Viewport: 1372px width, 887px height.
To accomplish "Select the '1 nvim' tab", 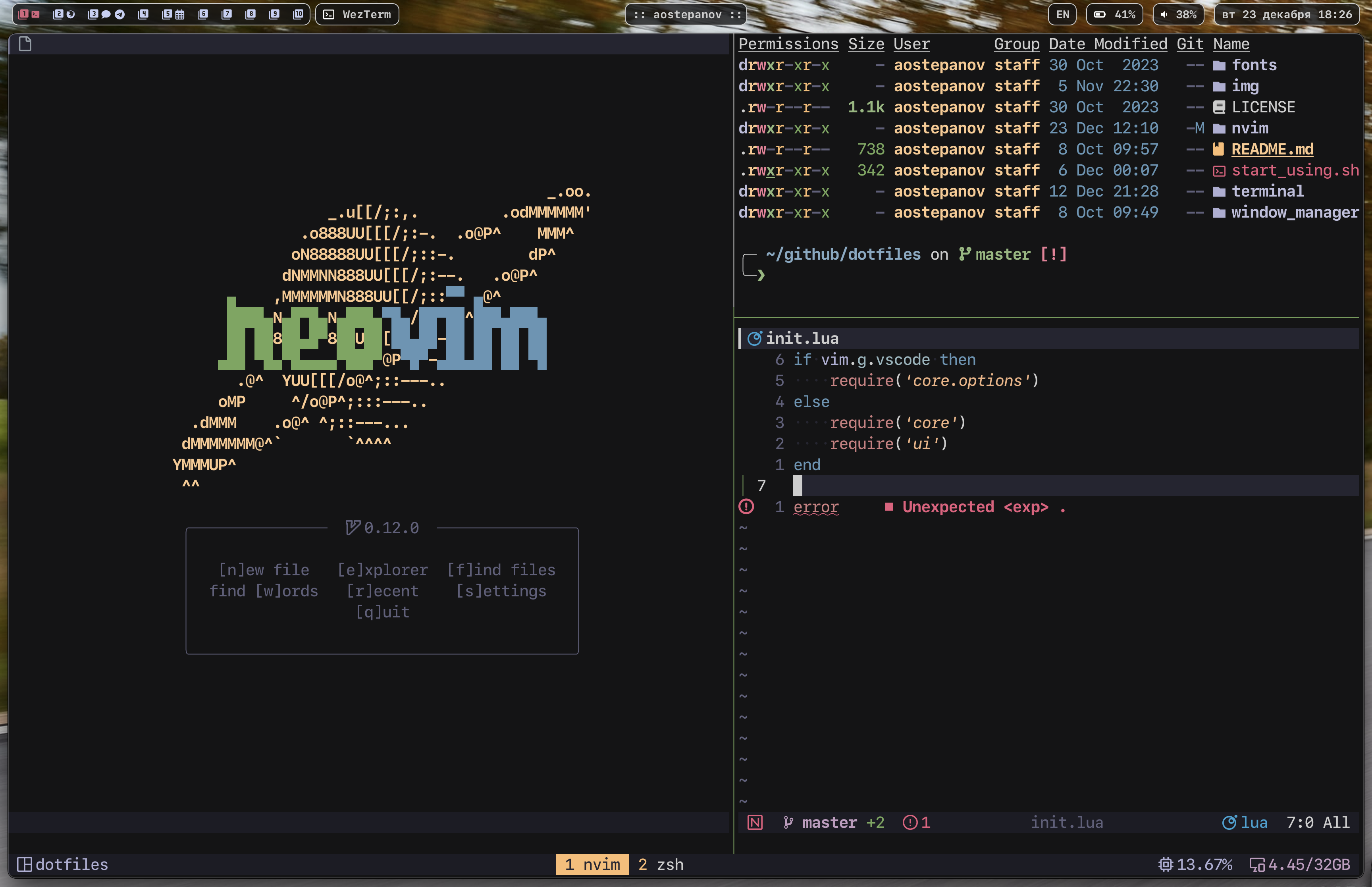I will pyautogui.click(x=592, y=864).
